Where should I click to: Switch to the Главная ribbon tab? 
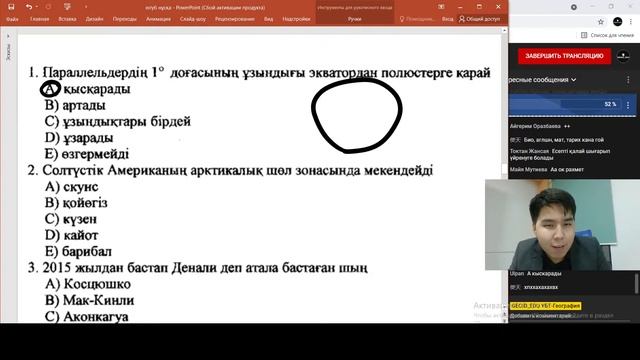click(x=40, y=19)
